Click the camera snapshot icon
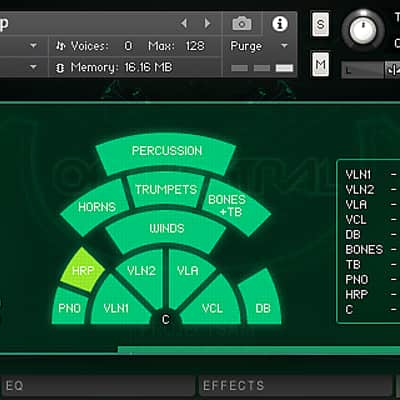400x400 pixels. 242,24
